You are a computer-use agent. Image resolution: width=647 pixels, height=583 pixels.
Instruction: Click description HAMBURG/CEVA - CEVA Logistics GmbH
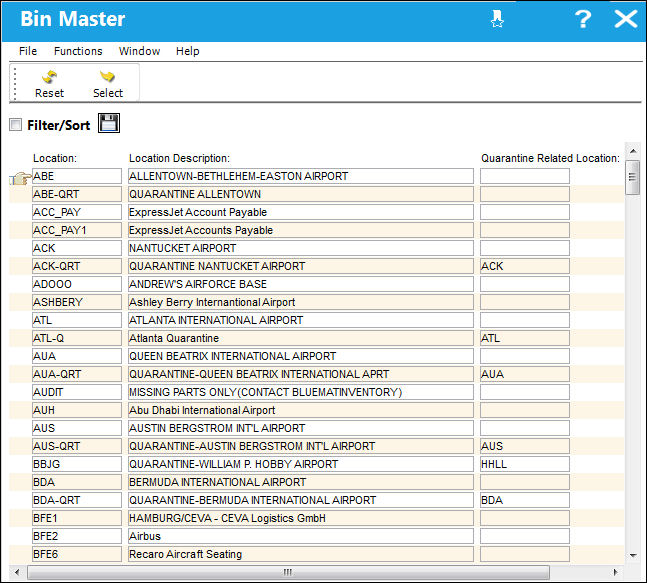(301, 518)
